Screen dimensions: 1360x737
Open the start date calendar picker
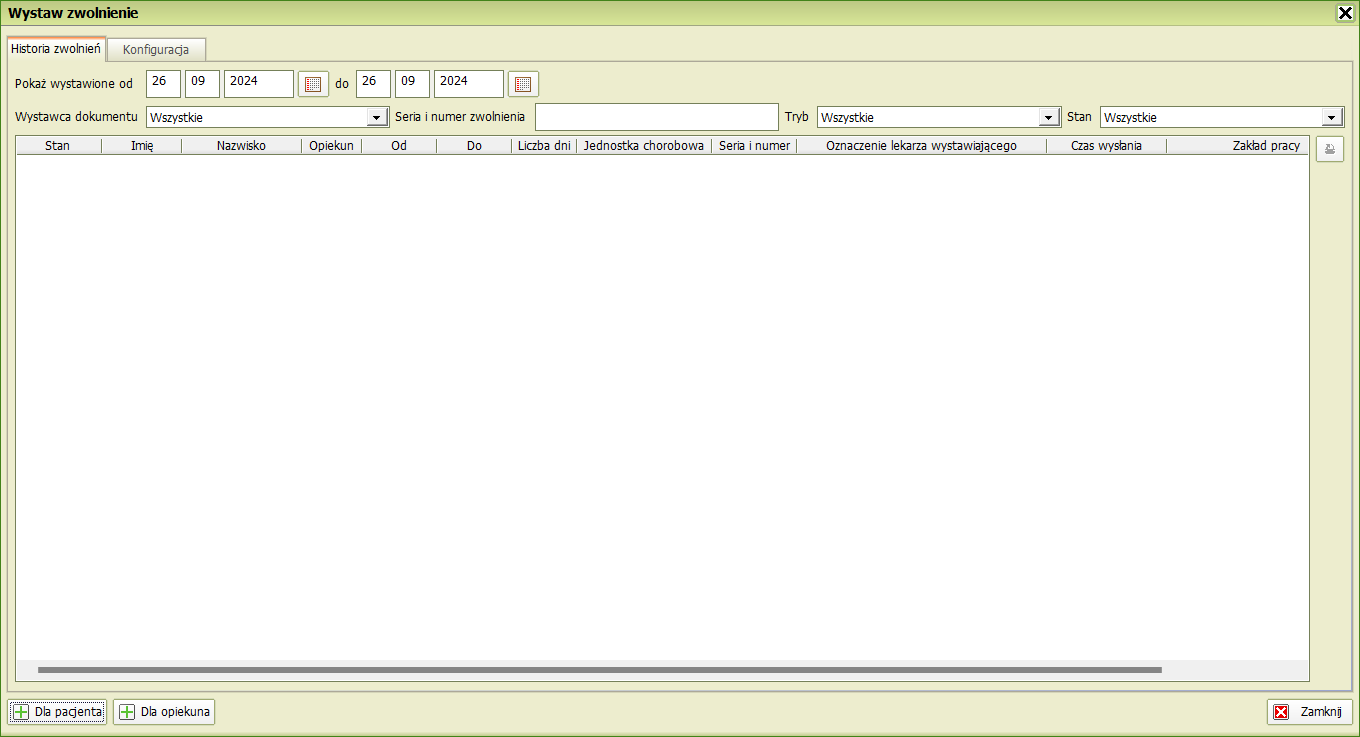pos(313,84)
